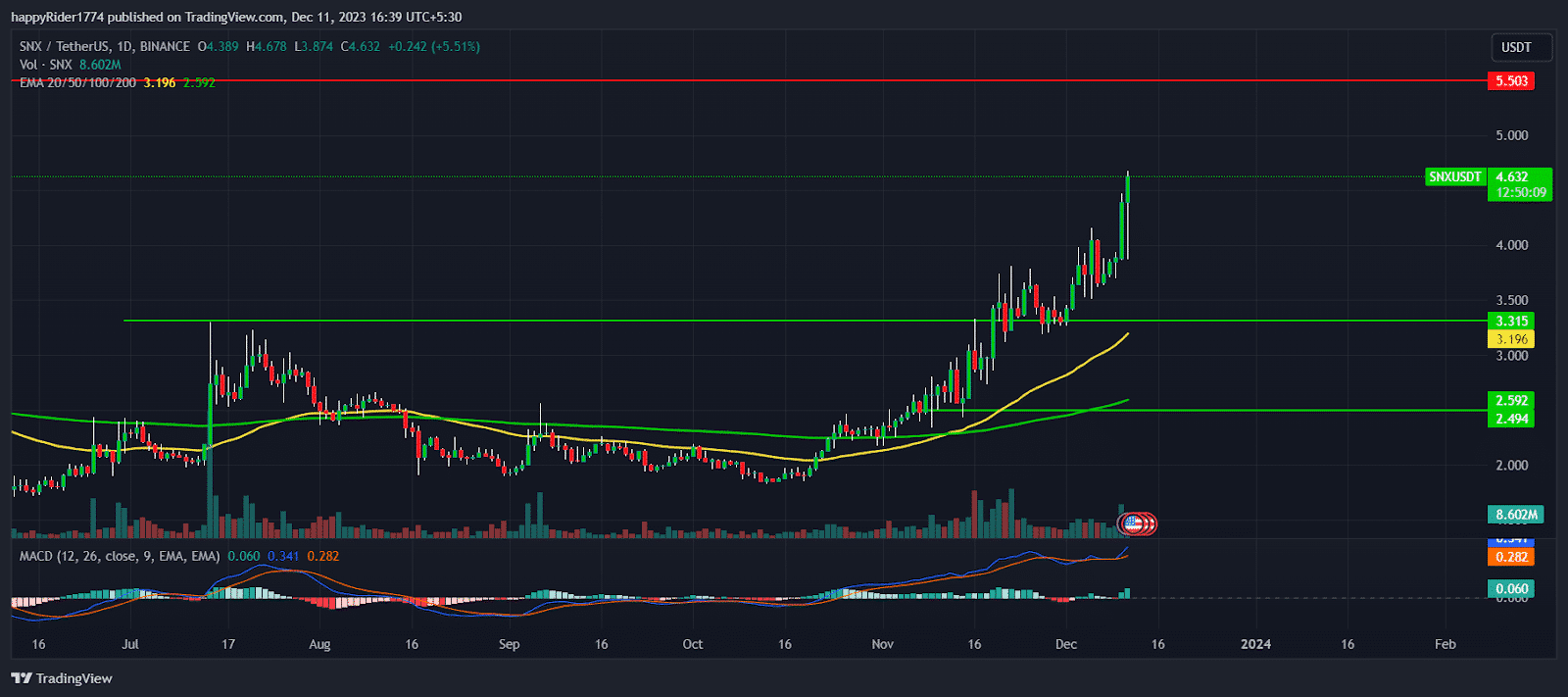Click the L3.874 low value in header
Image resolution: width=1568 pixels, height=697 pixels.
[314, 46]
